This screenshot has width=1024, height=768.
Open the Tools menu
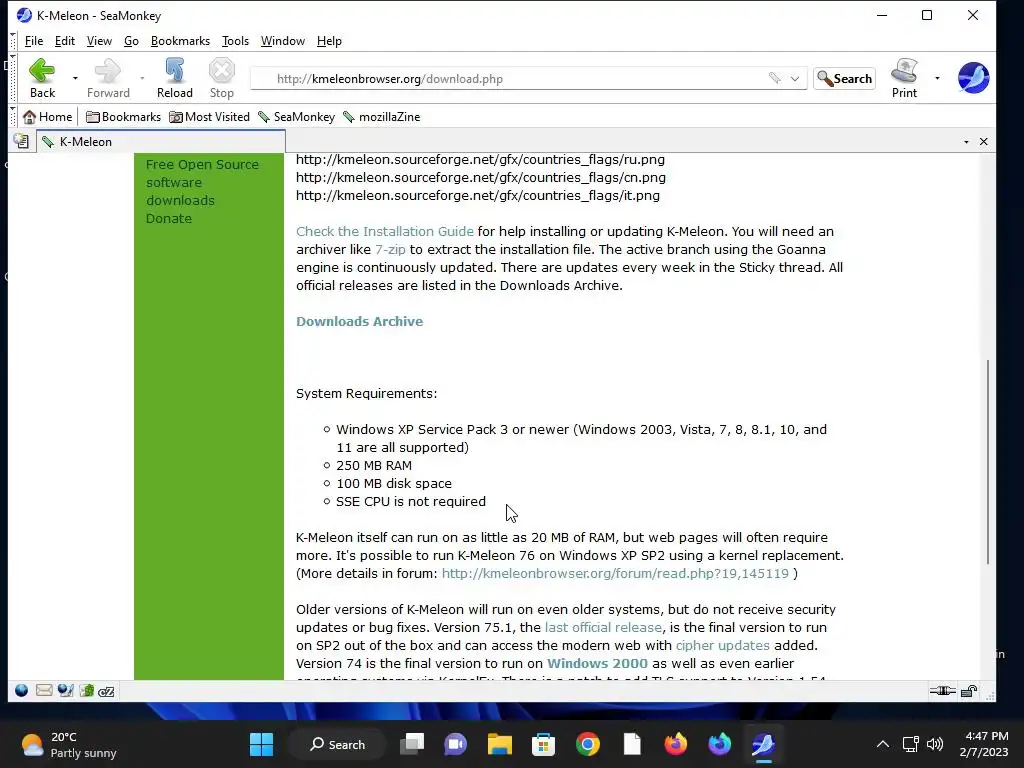pos(235,40)
